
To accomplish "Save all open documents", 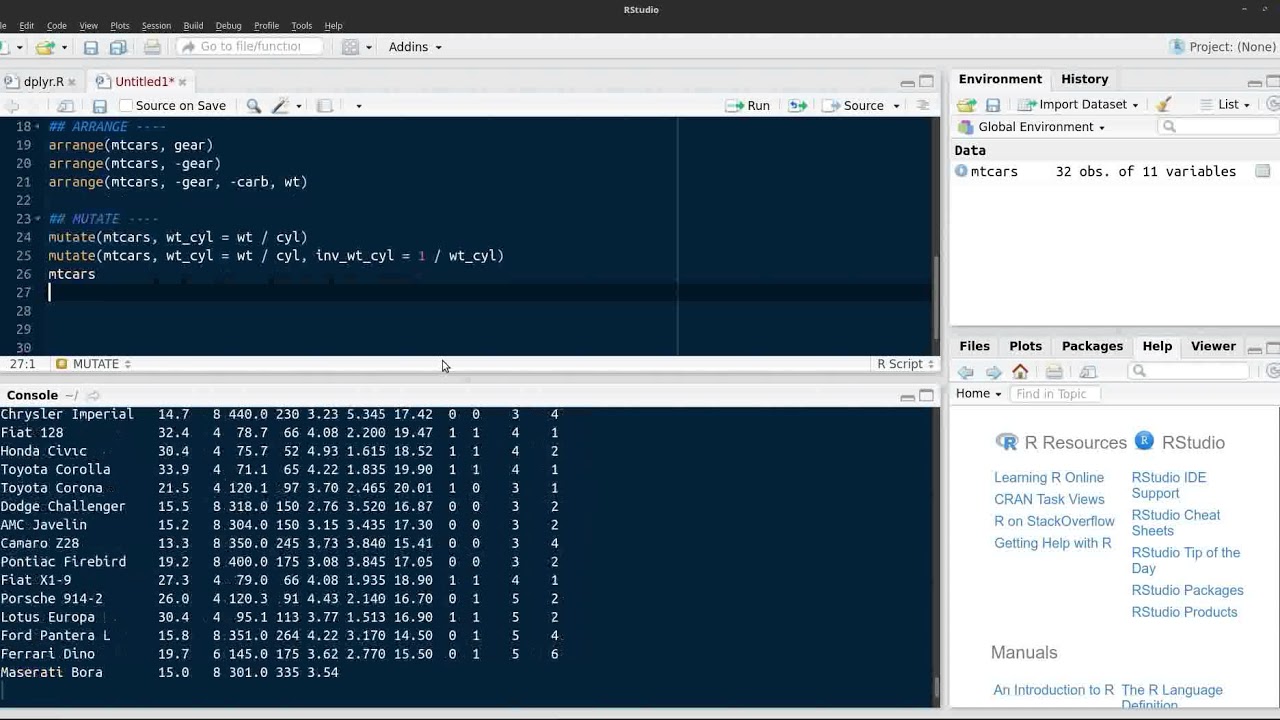I will tap(118, 47).
